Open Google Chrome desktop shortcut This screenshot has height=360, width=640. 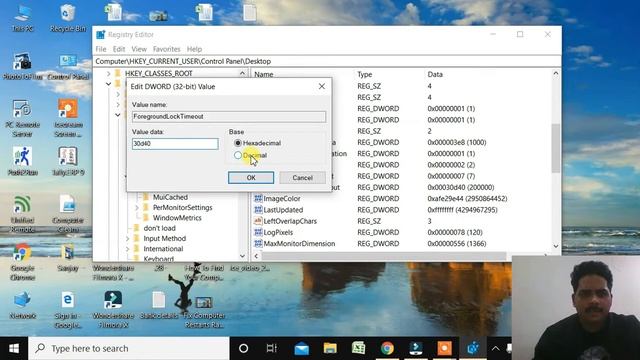click(x=22, y=262)
